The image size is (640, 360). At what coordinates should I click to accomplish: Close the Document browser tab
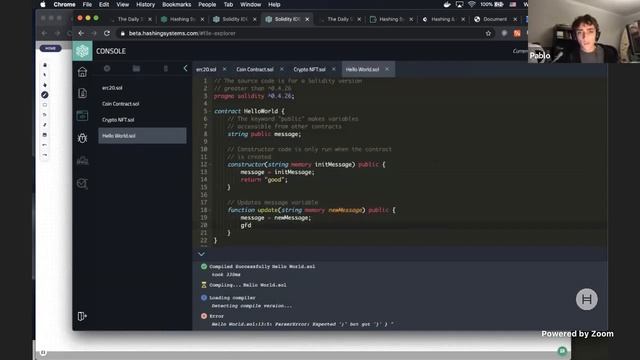point(515,19)
